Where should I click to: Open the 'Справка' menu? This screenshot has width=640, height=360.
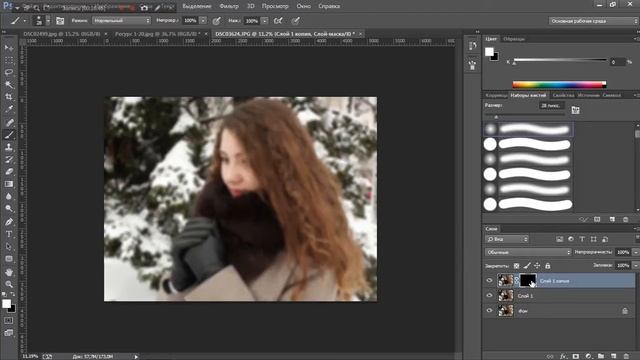coord(329,6)
